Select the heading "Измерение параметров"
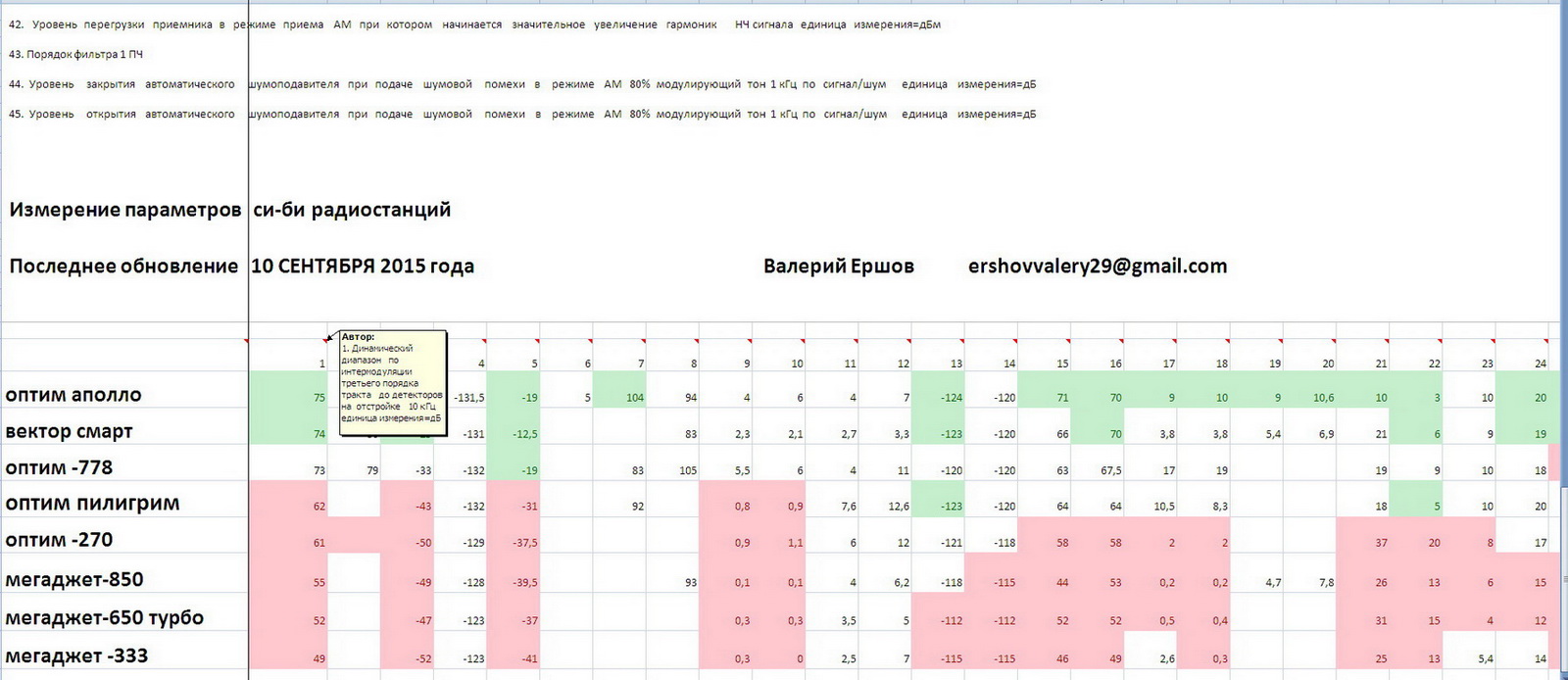This screenshot has height=680, width=1568. tap(125, 210)
